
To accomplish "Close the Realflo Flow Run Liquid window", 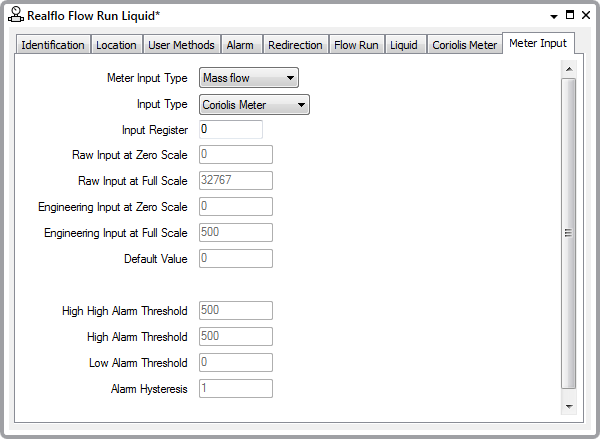I will tap(586, 15).
